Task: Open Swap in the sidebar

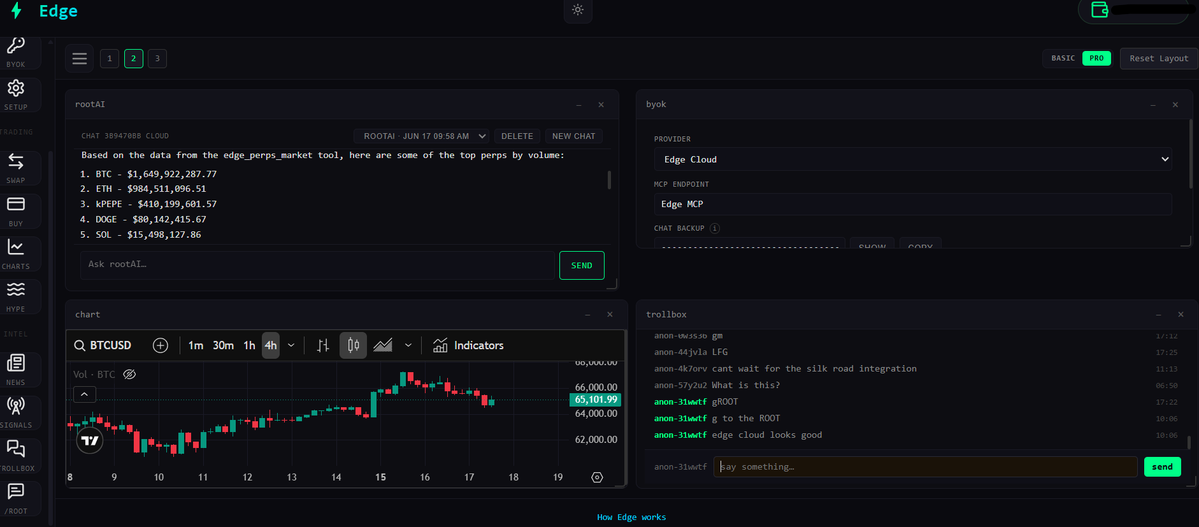Action: coord(16,168)
